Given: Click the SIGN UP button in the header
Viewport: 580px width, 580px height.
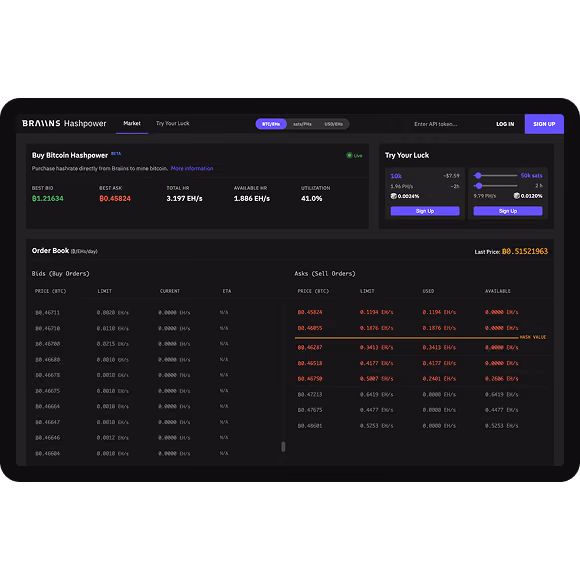Looking at the screenshot, I should point(544,124).
